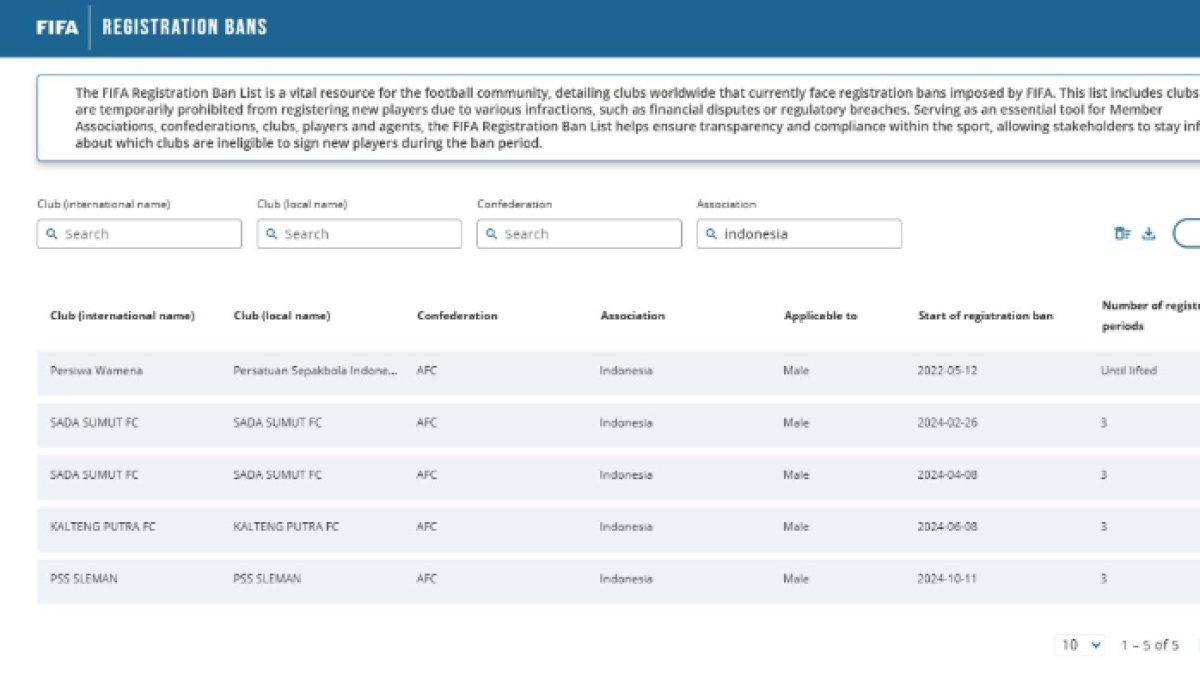Click the FIFA logo in the header

pyautogui.click(x=57, y=27)
